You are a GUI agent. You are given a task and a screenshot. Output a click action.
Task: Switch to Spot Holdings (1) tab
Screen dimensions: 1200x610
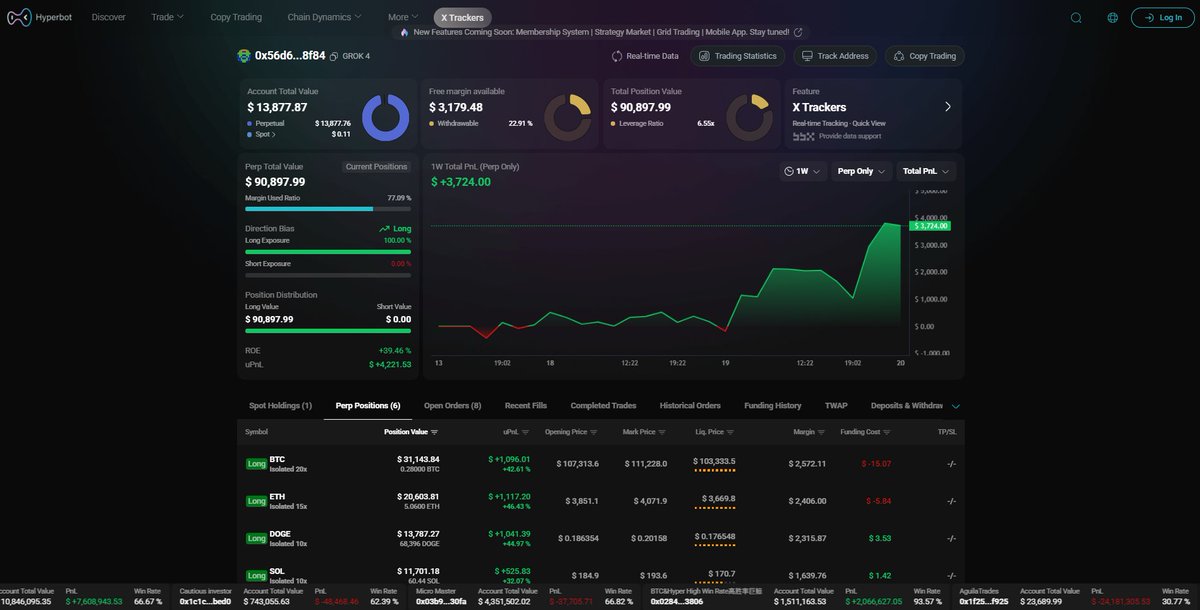280,406
